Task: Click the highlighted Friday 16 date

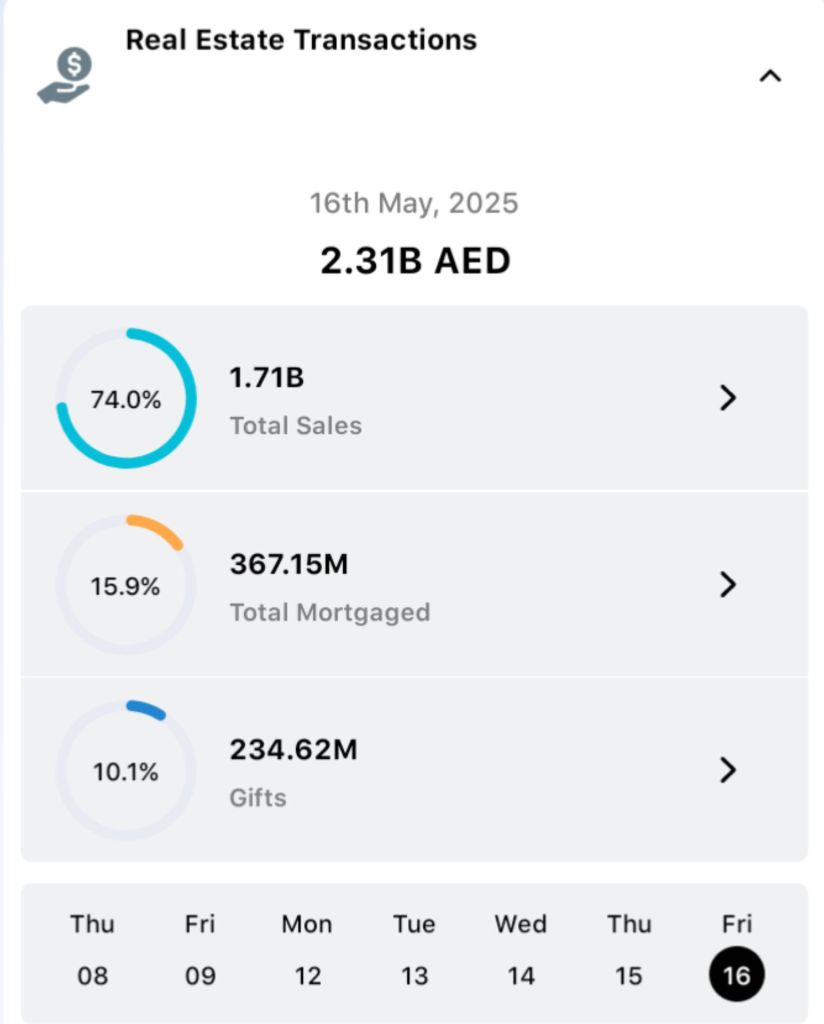Action: coord(736,972)
